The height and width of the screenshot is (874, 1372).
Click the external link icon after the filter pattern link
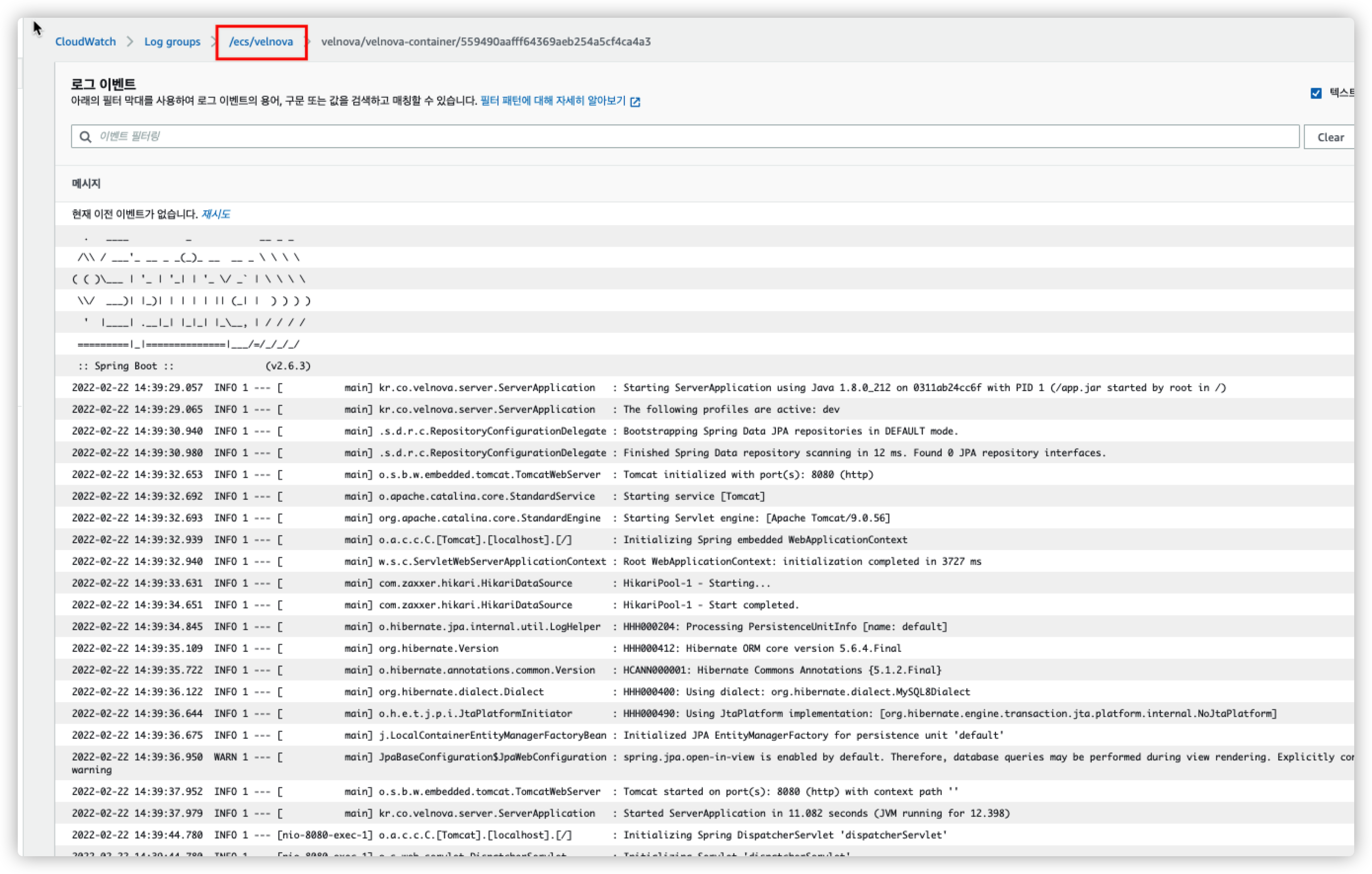(635, 102)
